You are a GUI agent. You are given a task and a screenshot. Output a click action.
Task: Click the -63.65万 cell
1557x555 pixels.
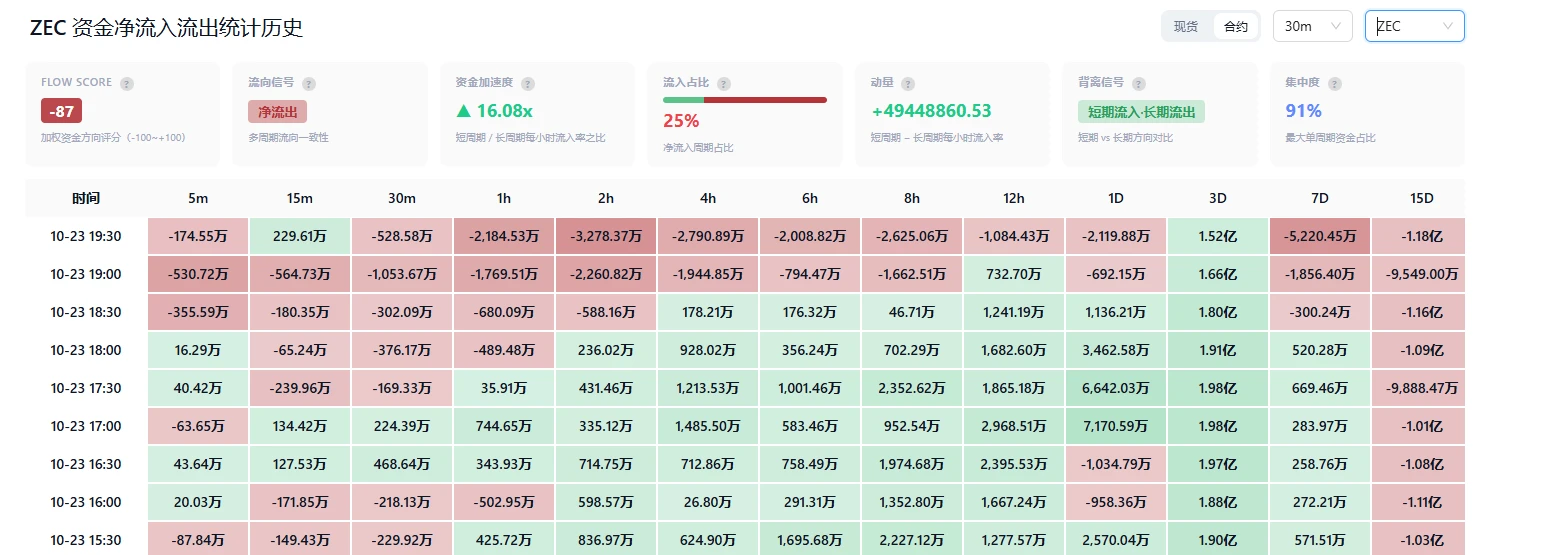pyautogui.click(x=198, y=426)
